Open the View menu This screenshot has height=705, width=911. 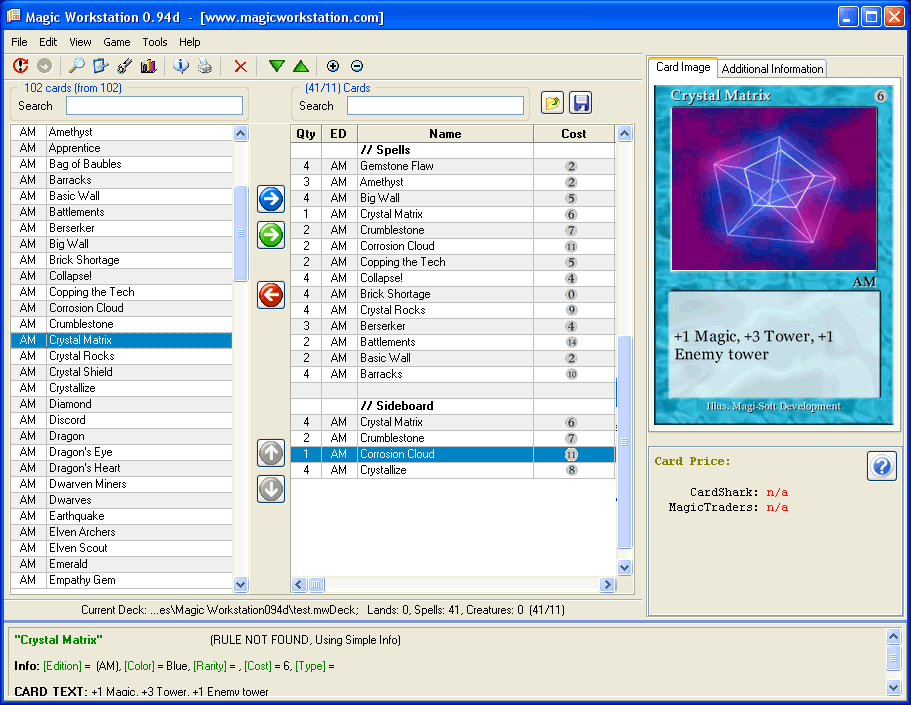(80, 42)
